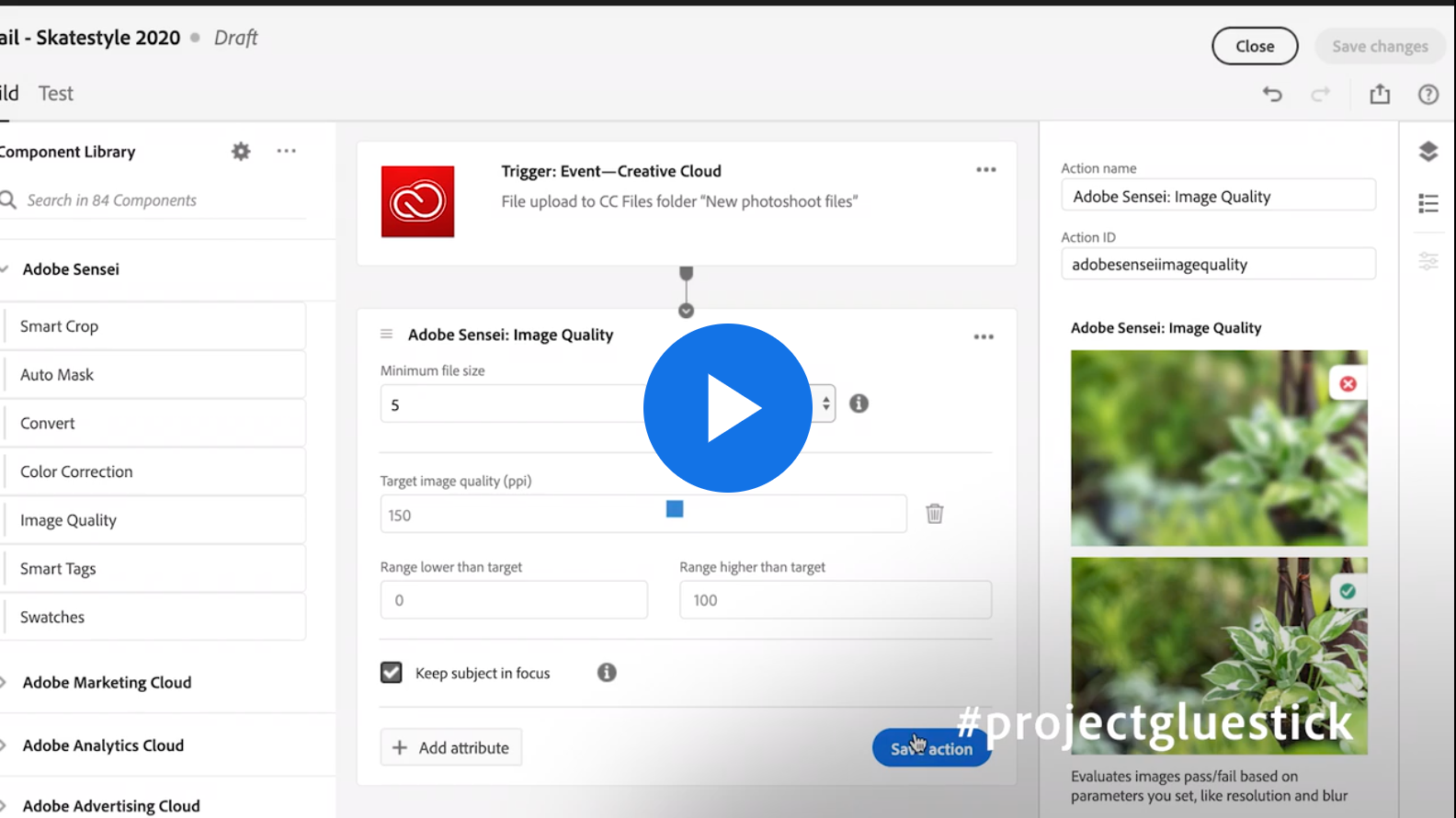Click the Add attribute button
Image resolution: width=1456 pixels, height=818 pixels.
pyautogui.click(x=451, y=748)
